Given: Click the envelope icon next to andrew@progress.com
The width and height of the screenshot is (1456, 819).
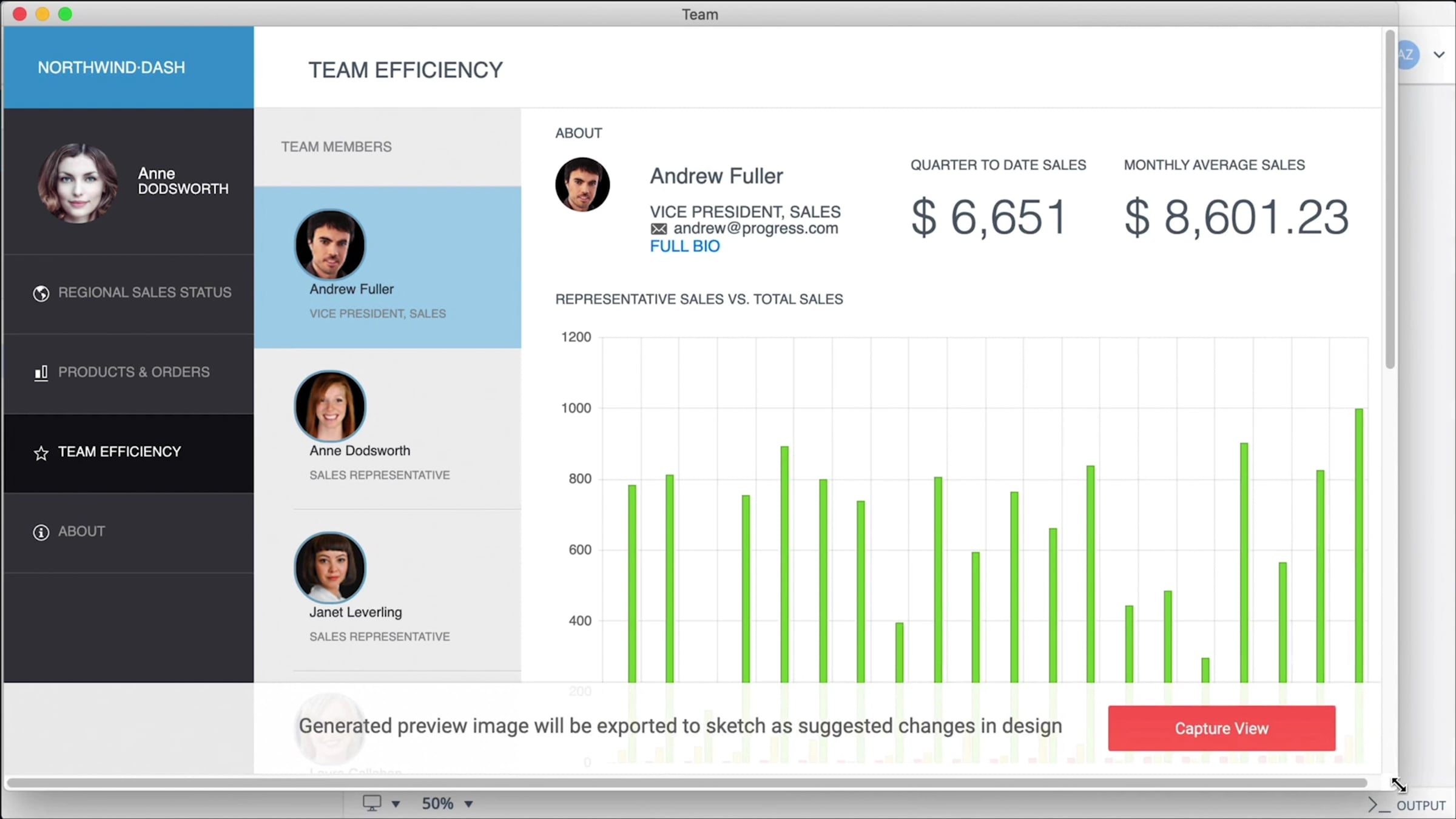Looking at the screenshot, I should 658,229.
